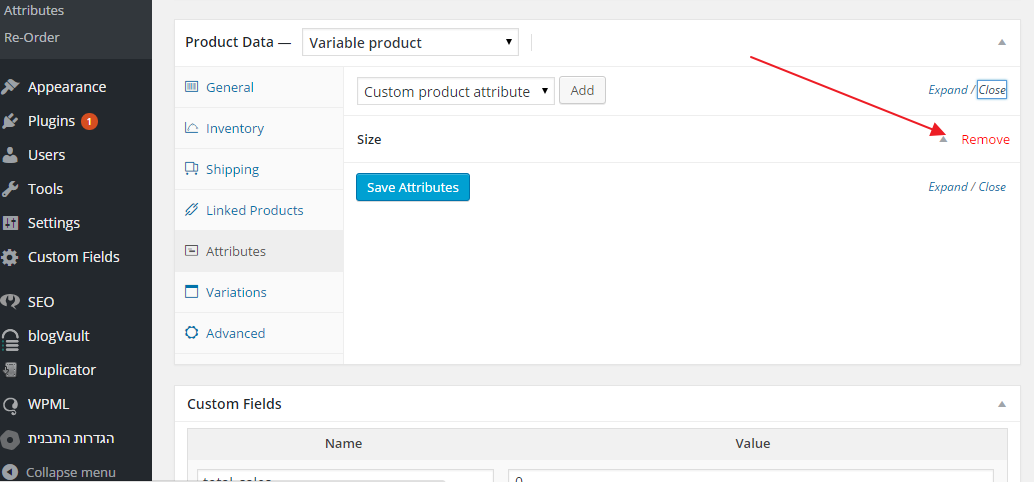This screenshot has width=1034, height=482.
Task: Collapse the Custom Fields panel arrow
Action: point(1002,404)
